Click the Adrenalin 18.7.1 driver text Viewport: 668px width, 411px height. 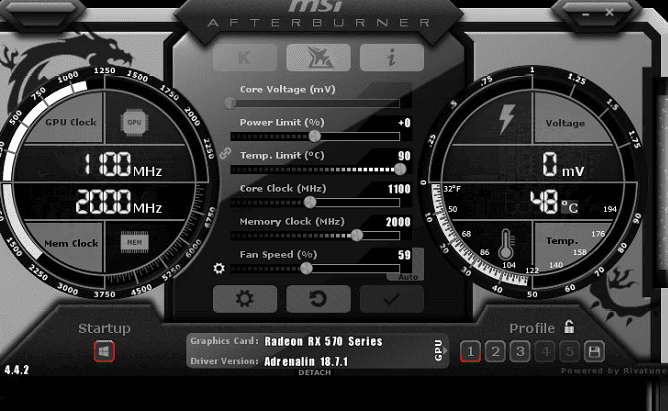coord(306,362)
